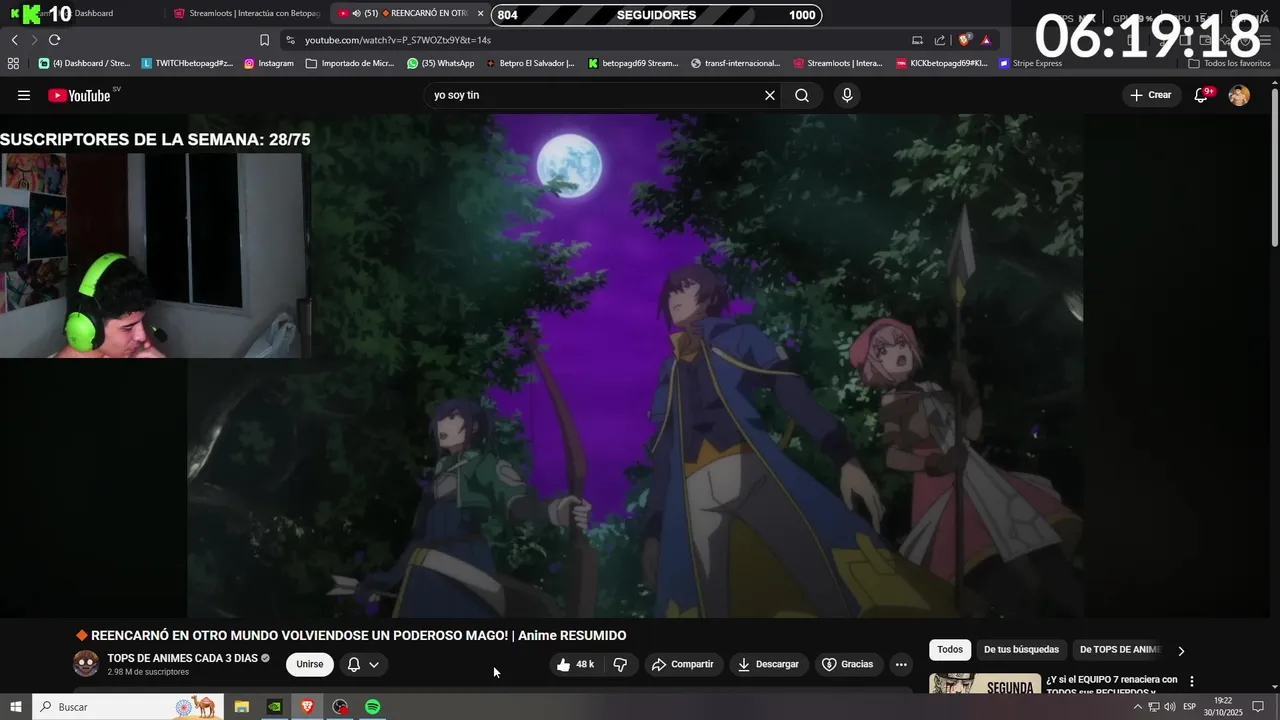The width and height of the screenshot is (1280, 720).
Task: Open the account avatar menu
Action: (1239, 95)
